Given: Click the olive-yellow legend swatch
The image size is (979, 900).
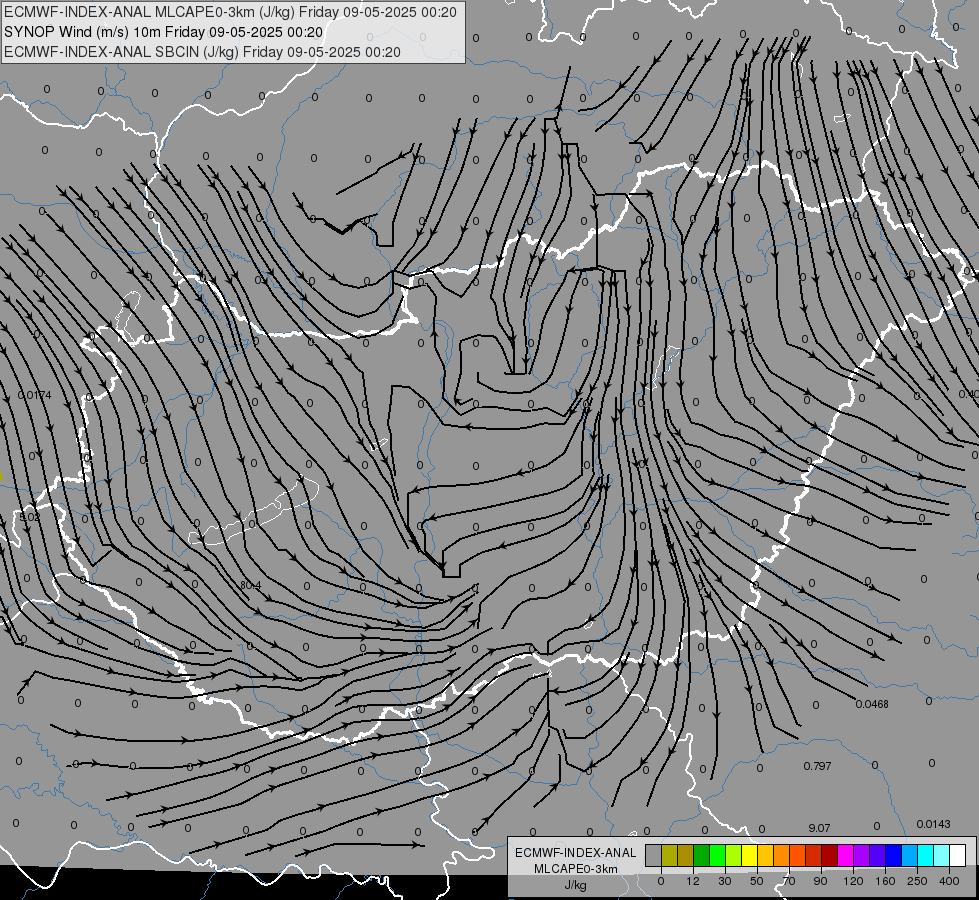Looking at the screenshot, I should point(669,855).
